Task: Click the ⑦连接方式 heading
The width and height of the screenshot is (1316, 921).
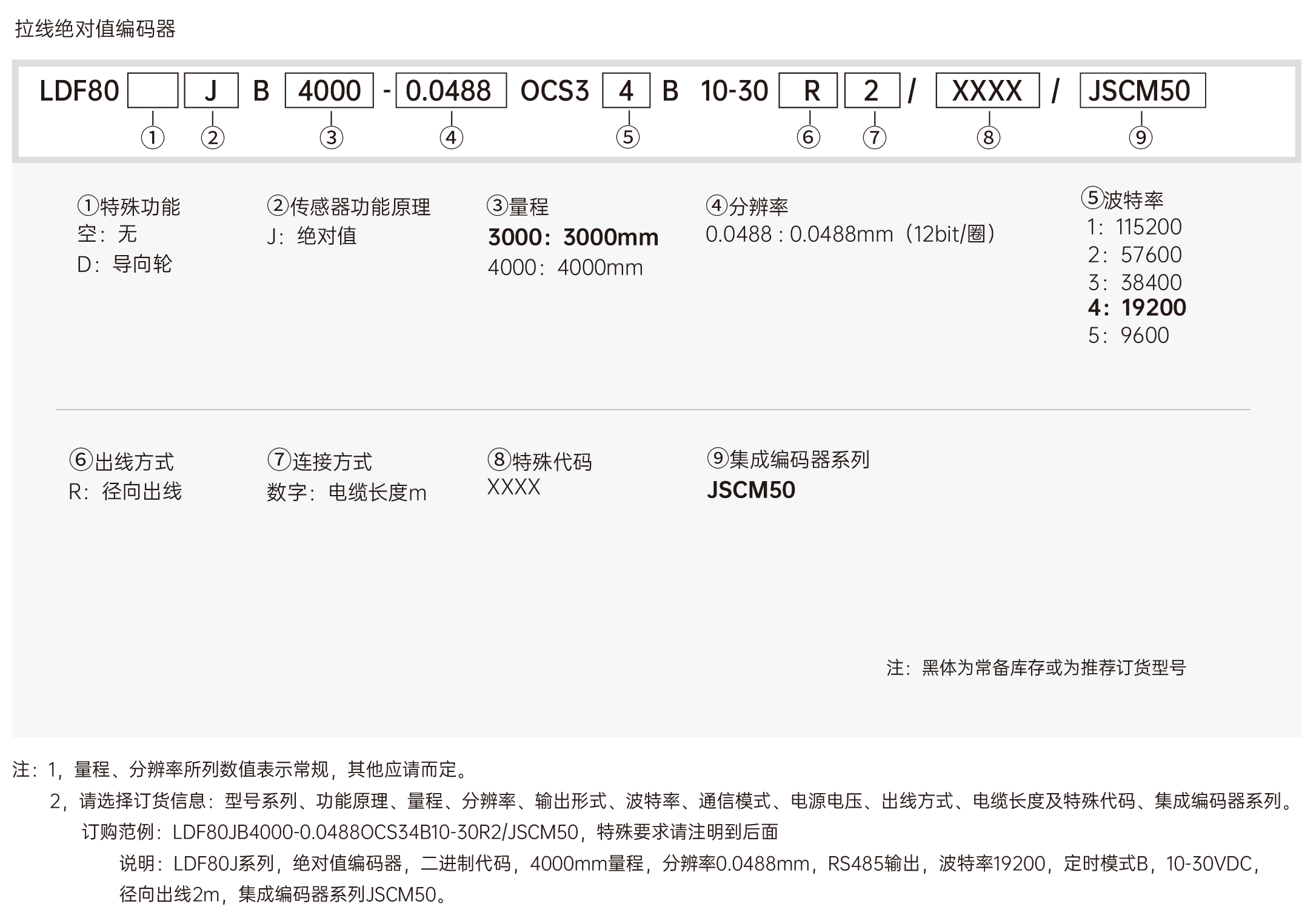Action: tap(319, 461)
